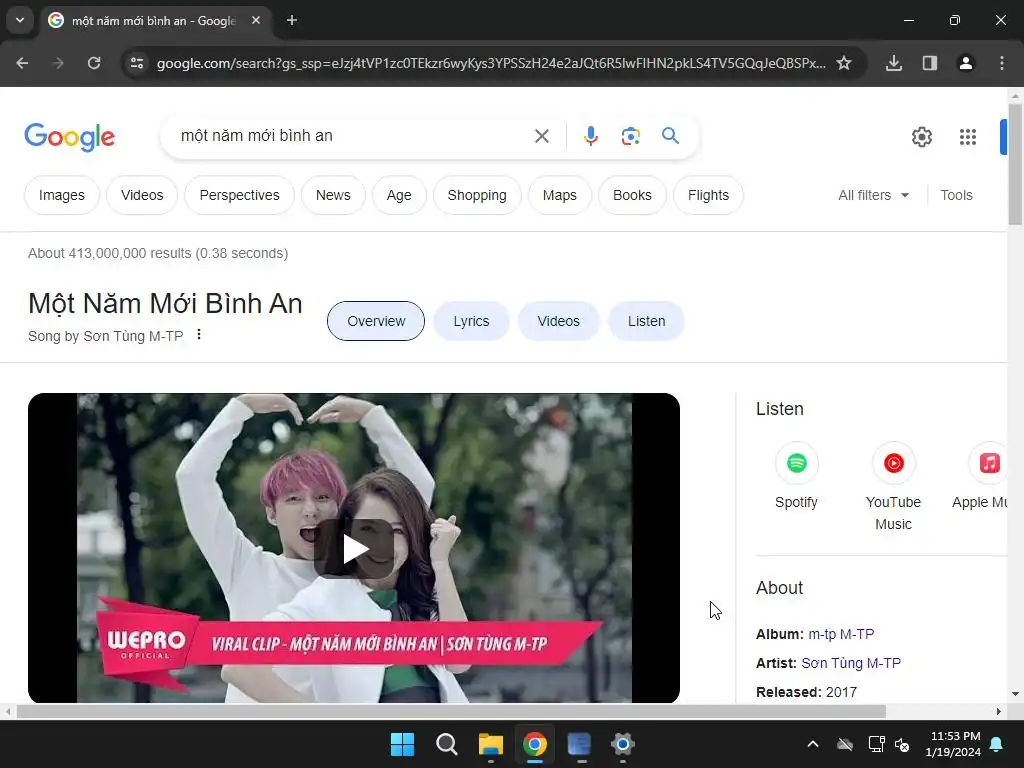This screenshot has width=1024, height=768.
Task: Open Windows Start menu
Action: (402, 744)
